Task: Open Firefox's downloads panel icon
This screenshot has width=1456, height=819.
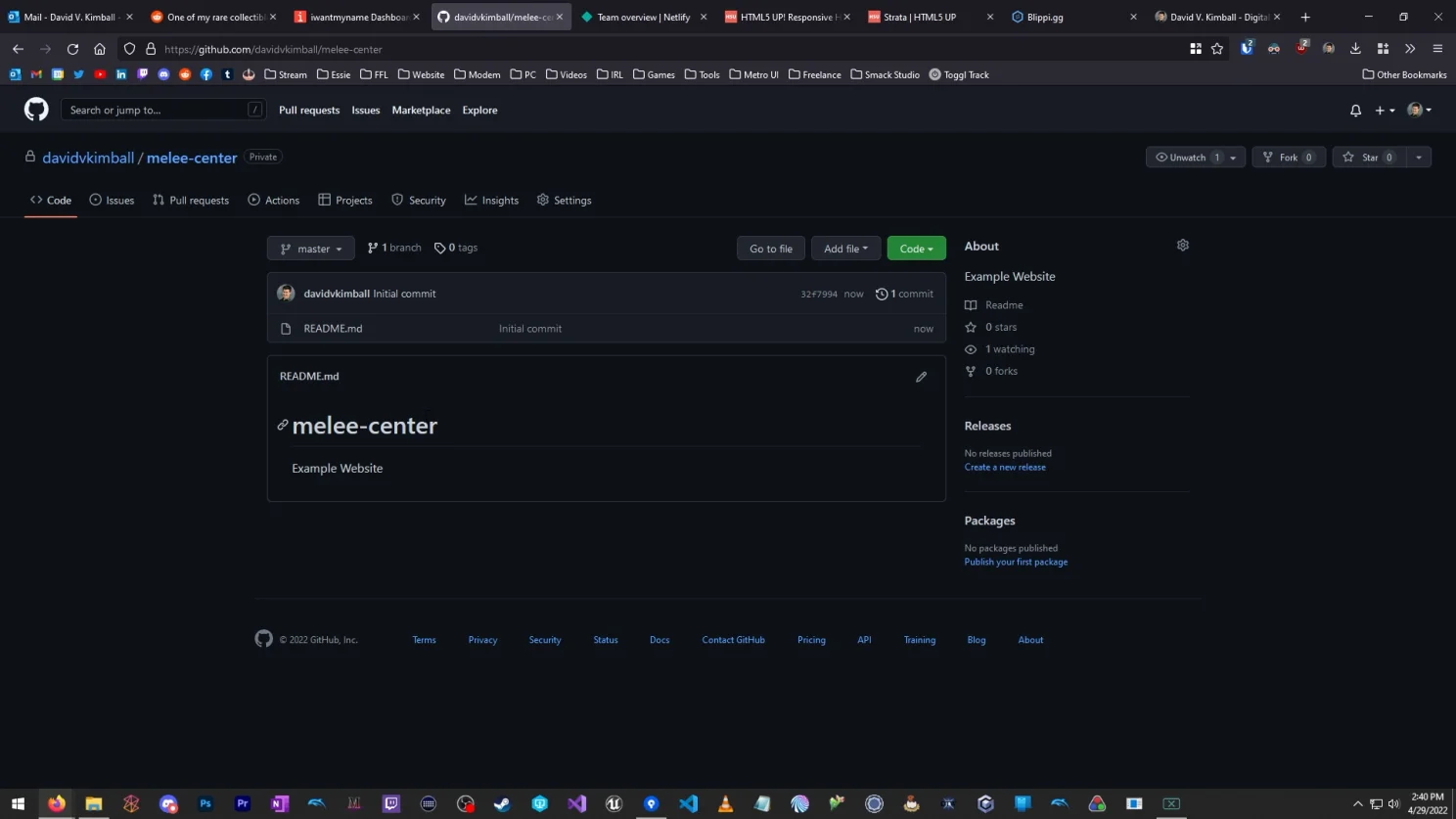Action: 1354,49
